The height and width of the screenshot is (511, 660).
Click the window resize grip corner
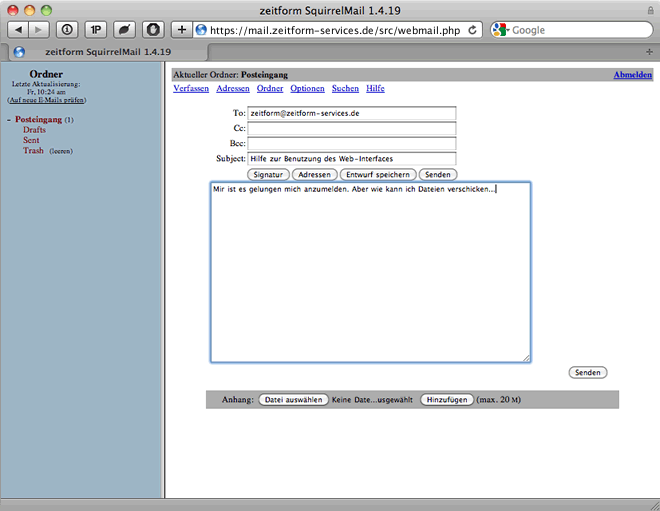(x=654, y=505)
